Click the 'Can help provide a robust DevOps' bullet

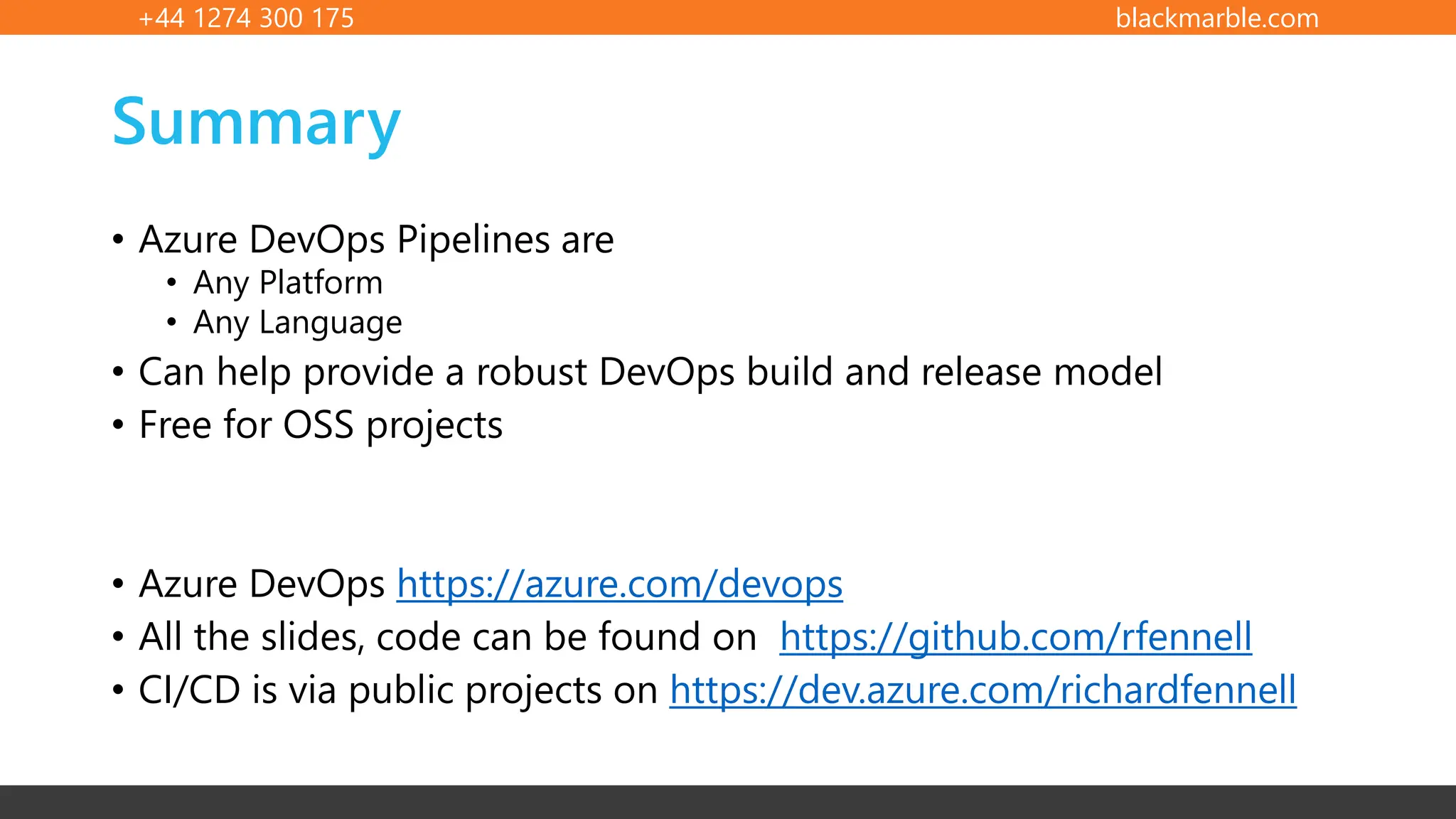[x=651, y=372]
